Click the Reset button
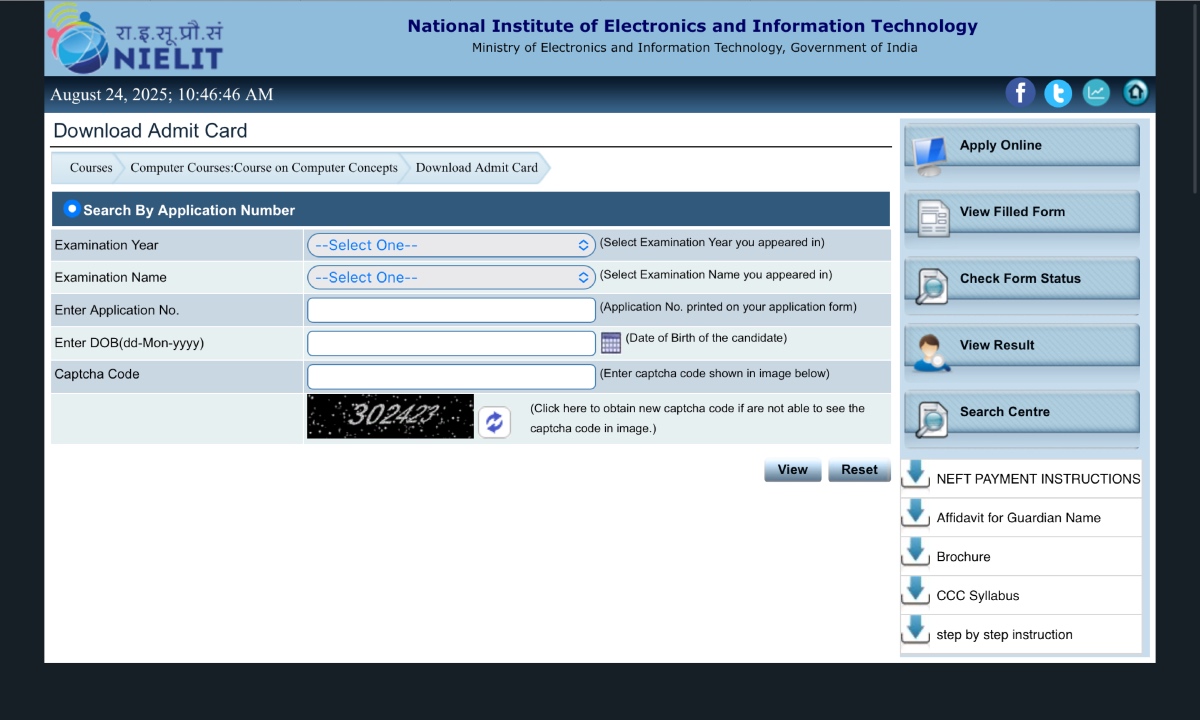Screen dimensions: 1200x720 click(859, 470)
